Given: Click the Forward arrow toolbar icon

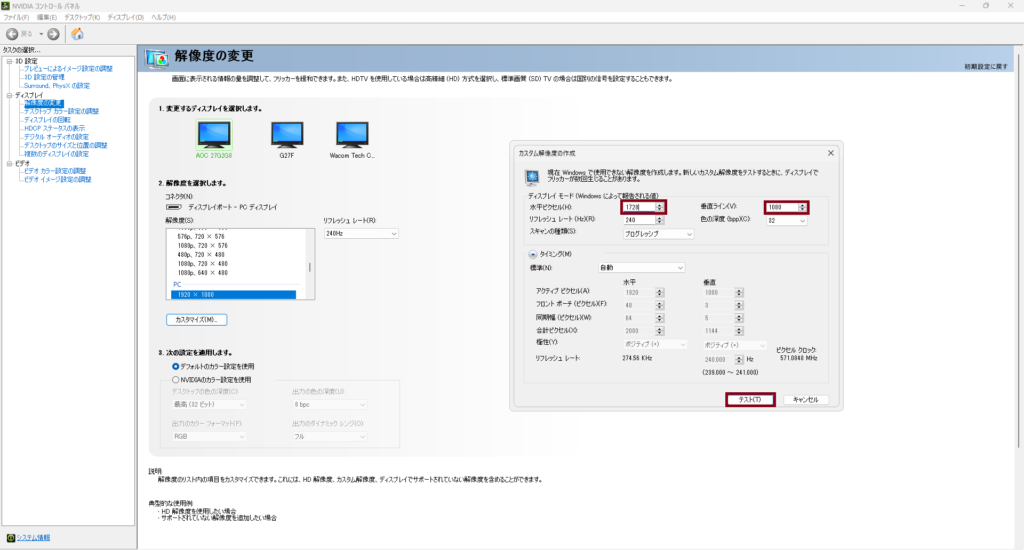Looking at the screenshot, I should coord(53,34).
